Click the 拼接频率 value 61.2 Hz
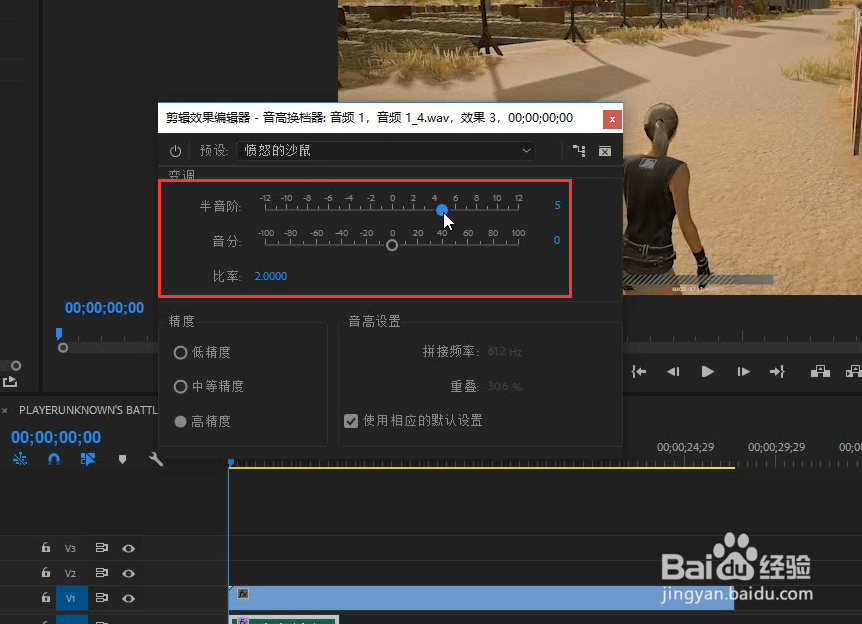 505,352
